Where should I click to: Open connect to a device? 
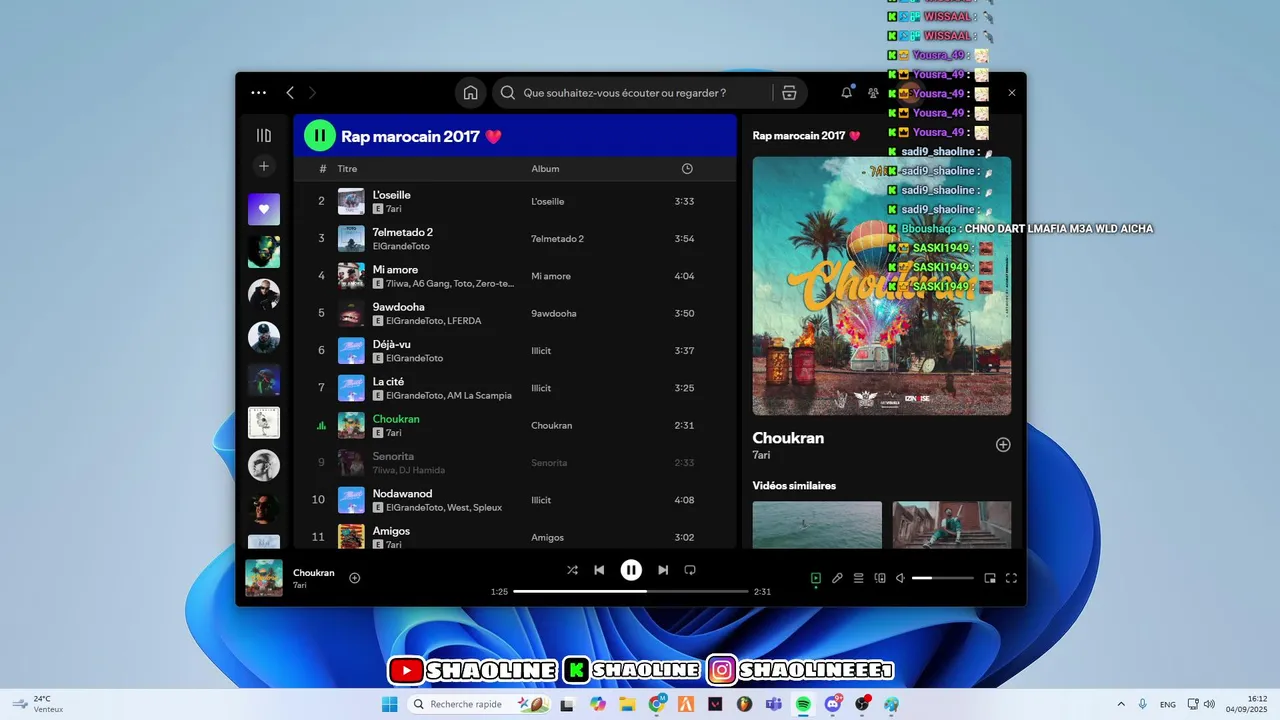click(880, 578)
